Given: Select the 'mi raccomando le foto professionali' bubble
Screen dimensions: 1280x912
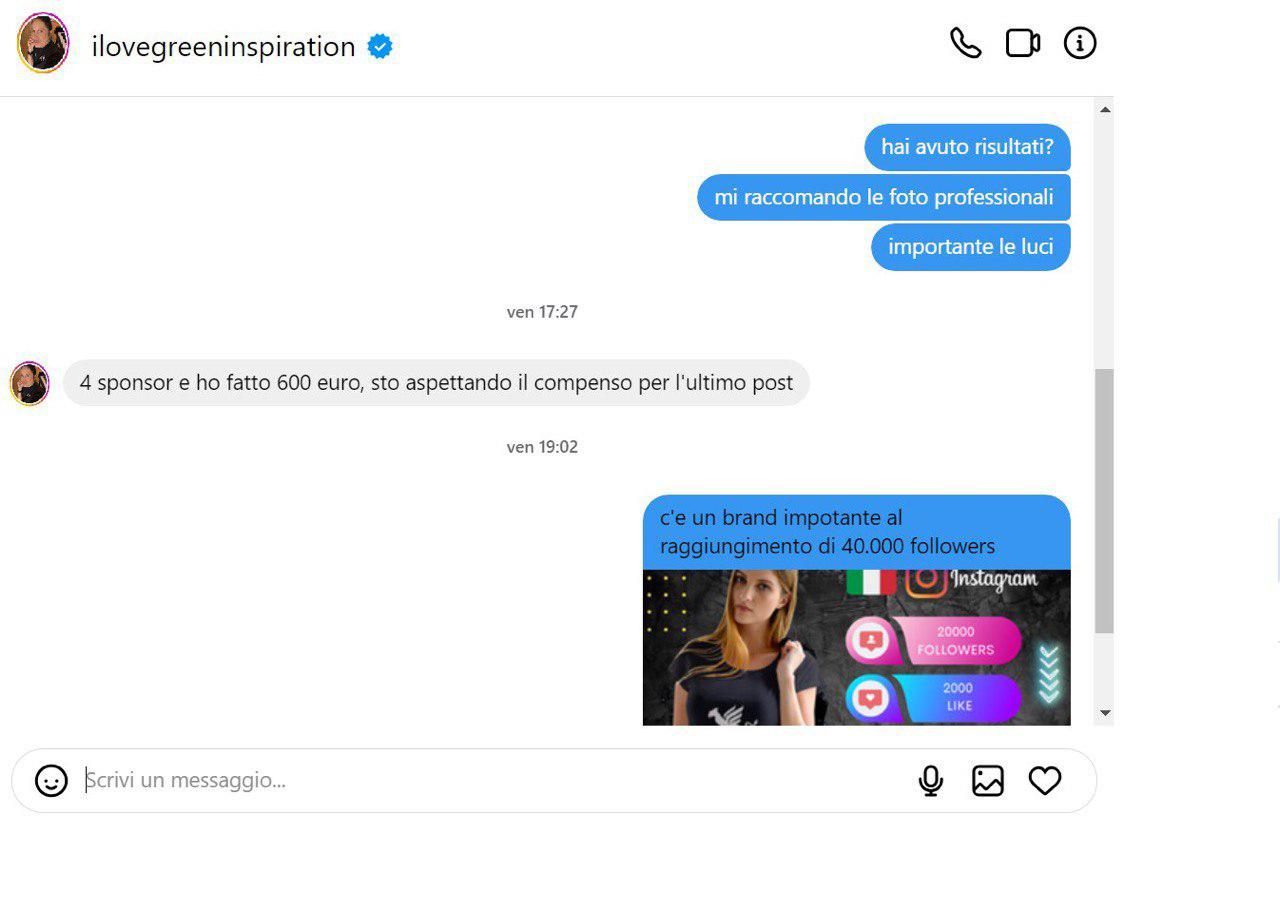Looking at the screenshot, I should 884,197.
